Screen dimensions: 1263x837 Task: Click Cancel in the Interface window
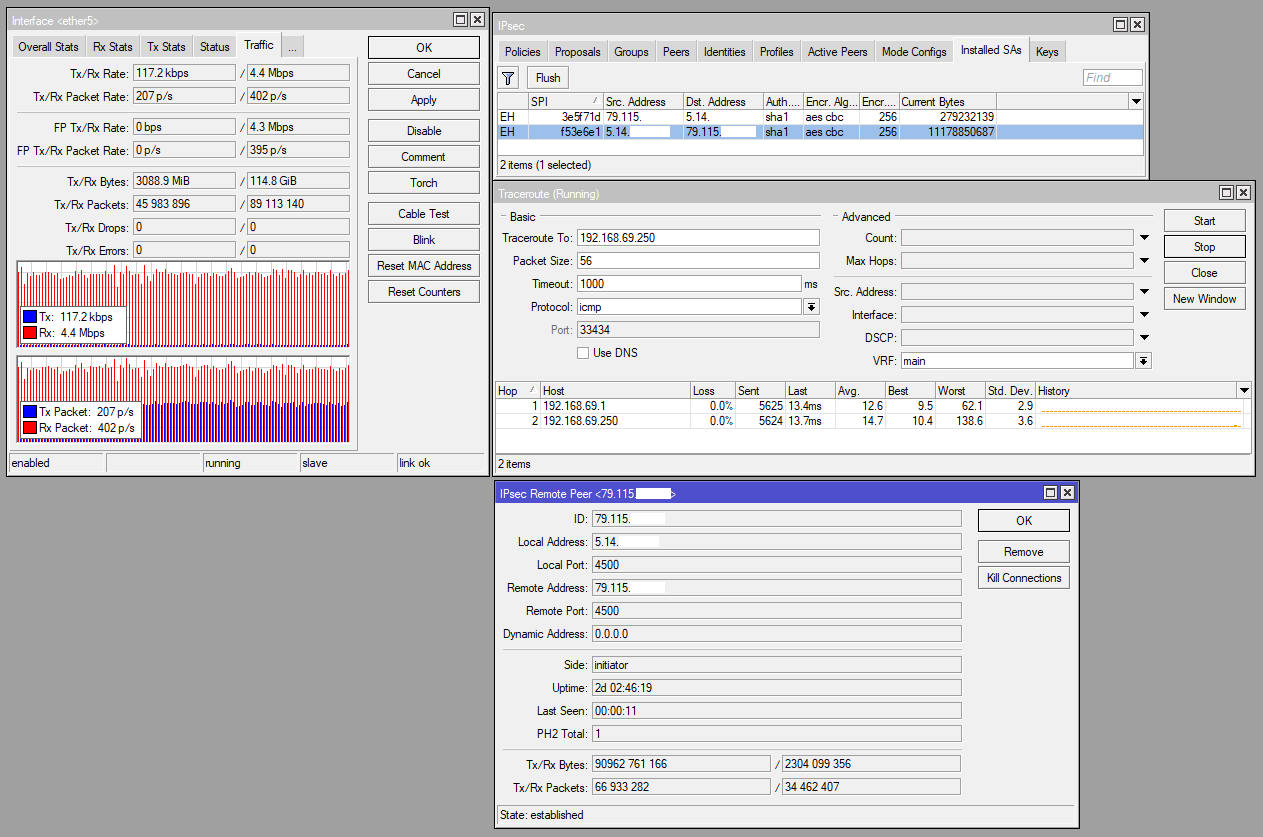pos(424,74)
